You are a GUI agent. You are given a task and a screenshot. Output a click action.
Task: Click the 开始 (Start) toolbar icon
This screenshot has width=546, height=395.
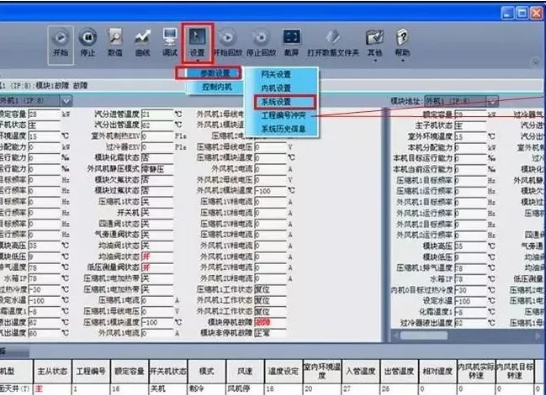[x=60, y=44]
